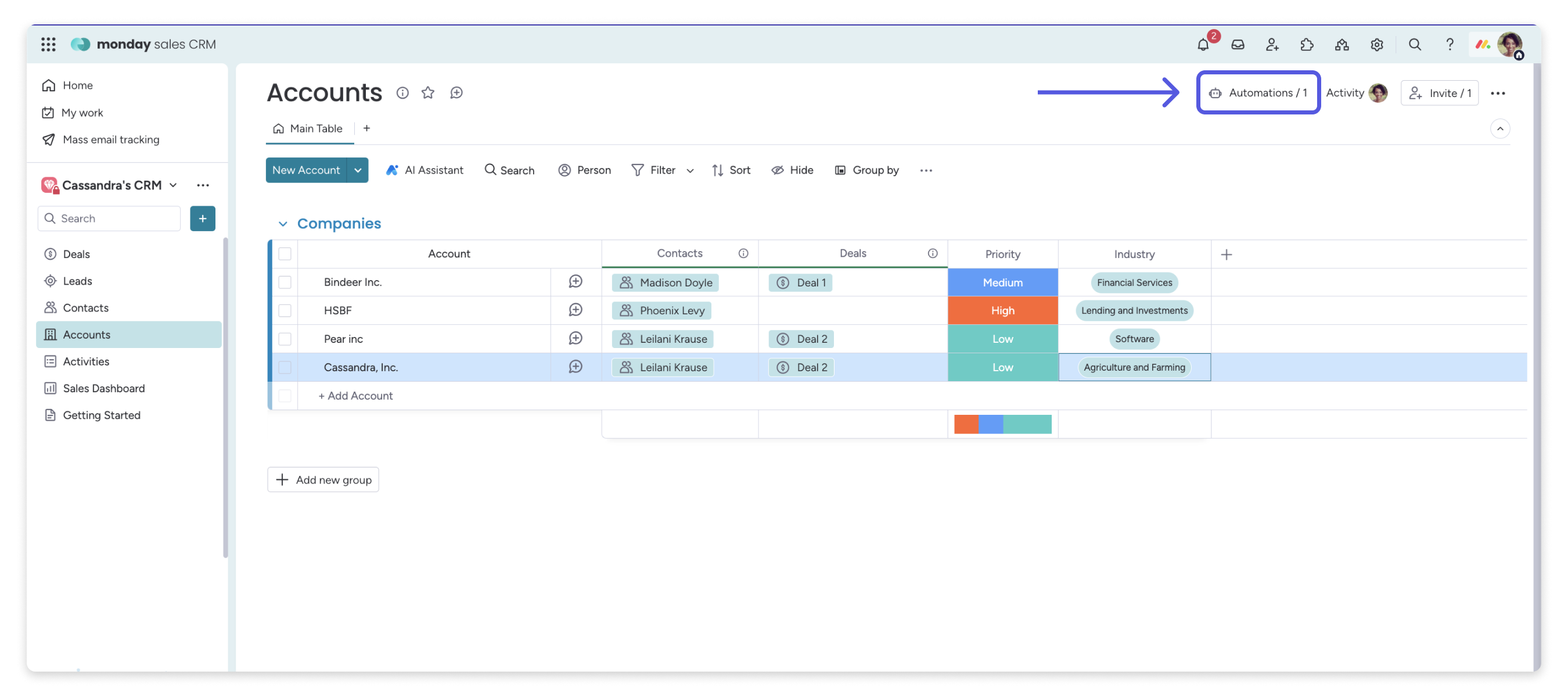This screenshot has width=1568, height=696.
Task: Open the integrations gear icon in top bar
Action: click(x=1376, y=44)
